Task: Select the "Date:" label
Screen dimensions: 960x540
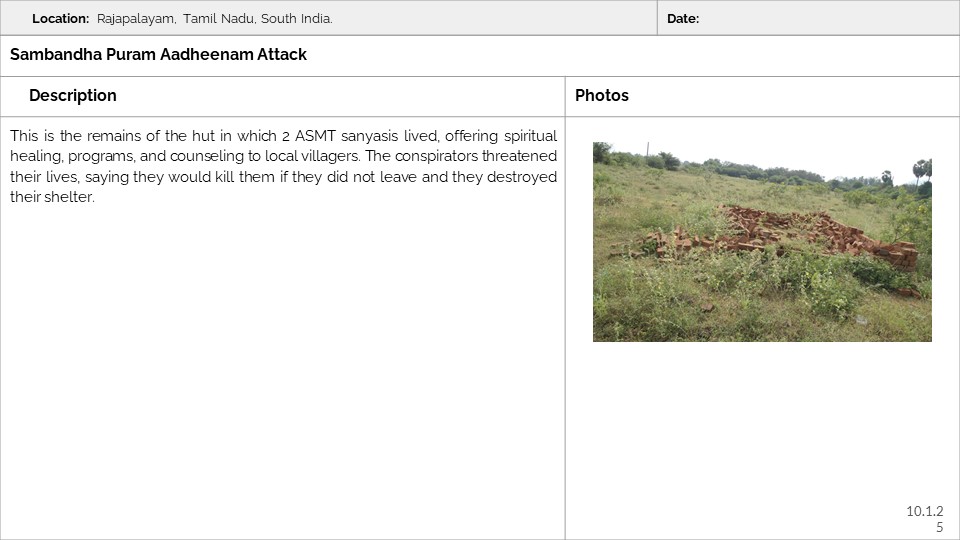Action: 683,19
